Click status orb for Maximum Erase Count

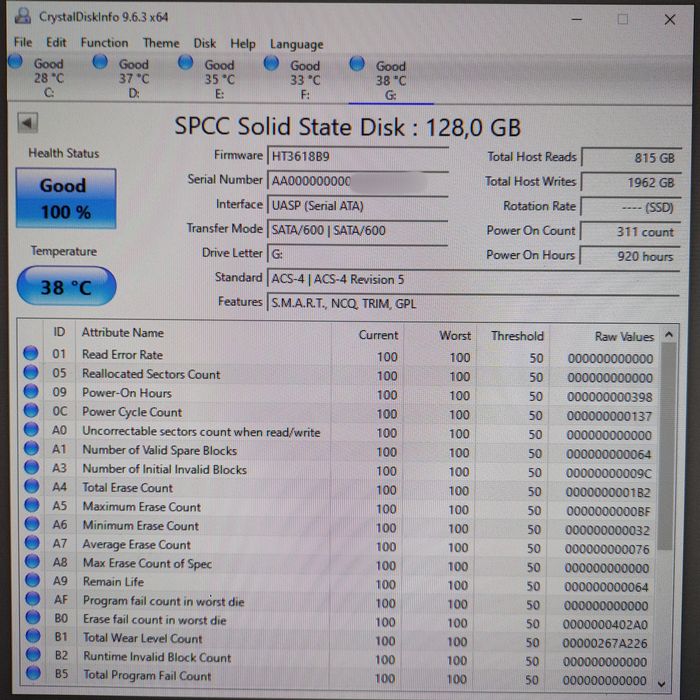click(32, 505)
